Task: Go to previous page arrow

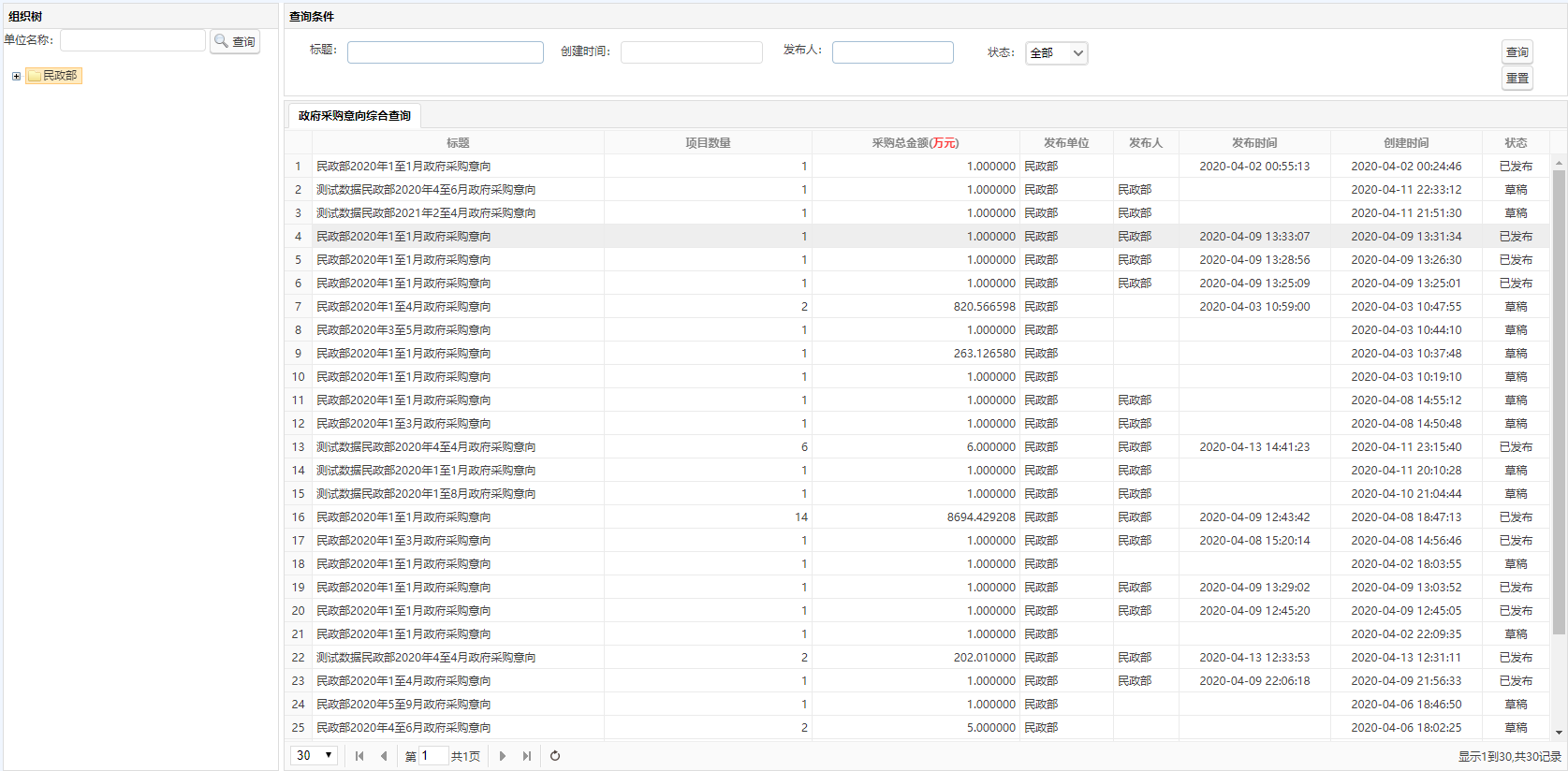Action: point(384,756)
